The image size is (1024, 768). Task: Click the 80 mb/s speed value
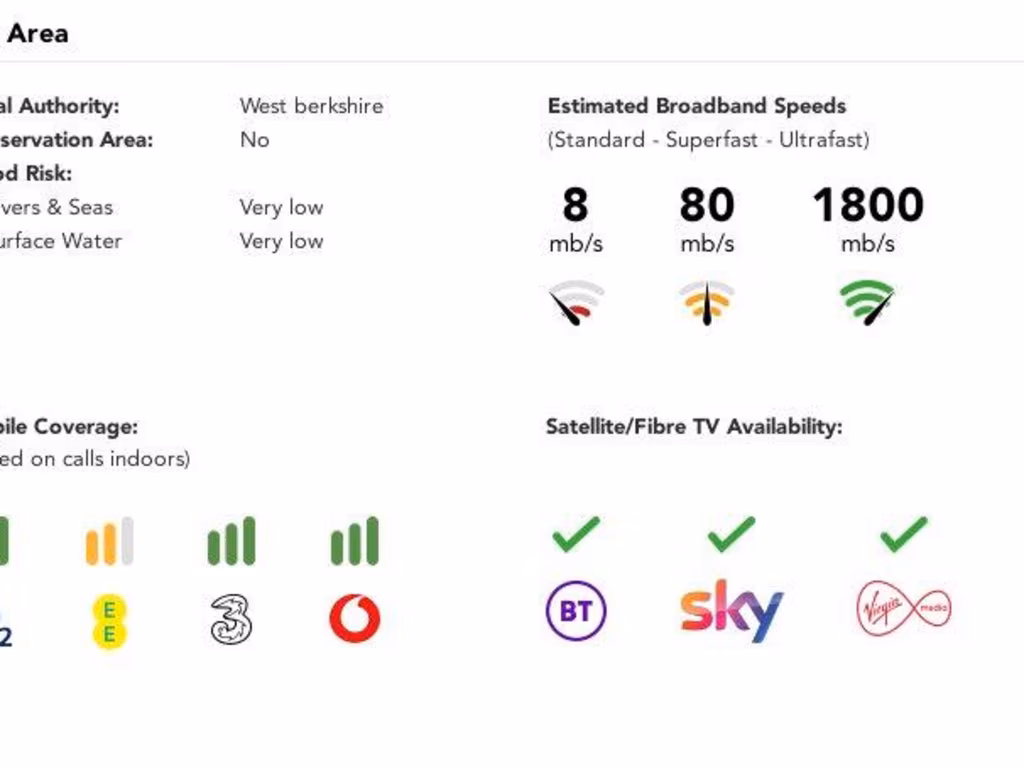707,206
